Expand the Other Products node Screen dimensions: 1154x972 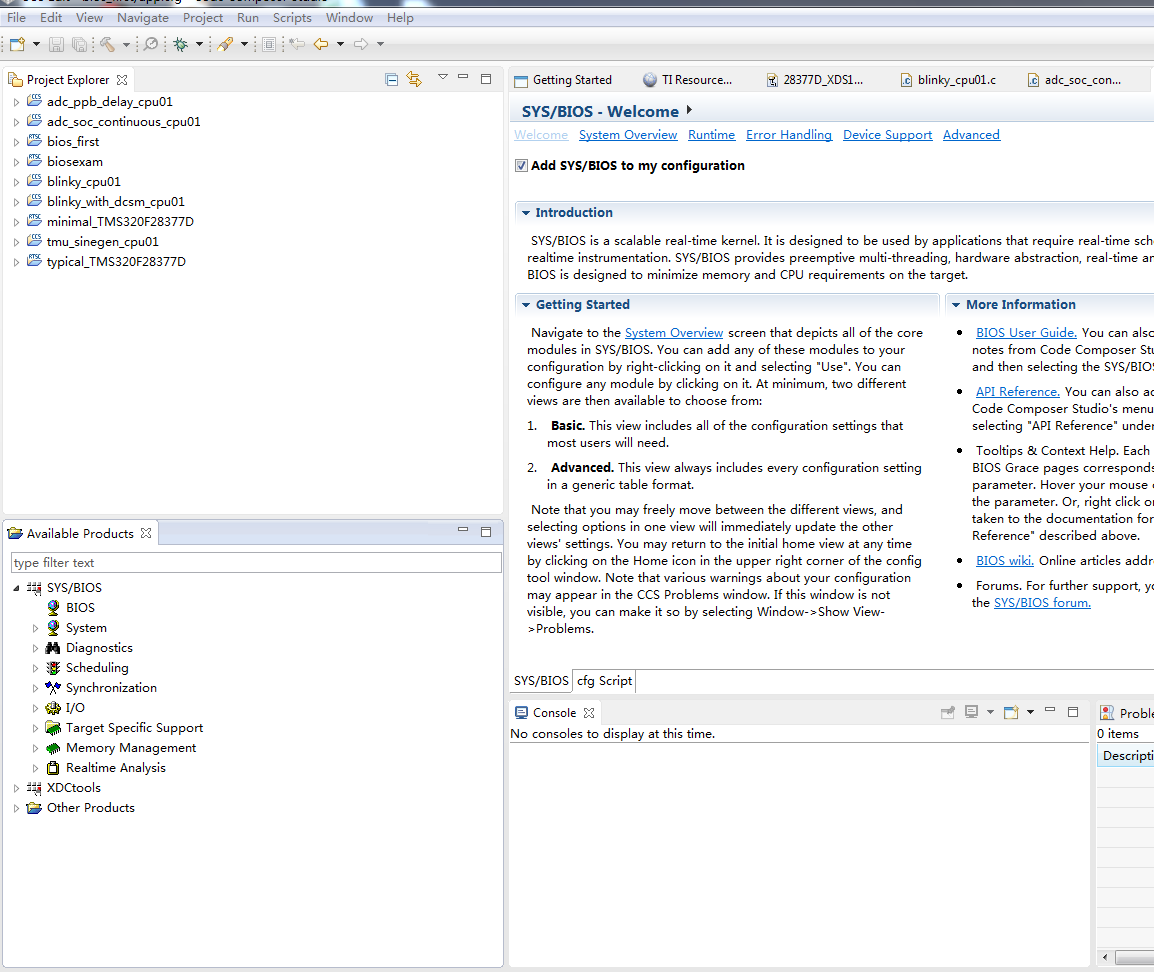pos(16,808)
